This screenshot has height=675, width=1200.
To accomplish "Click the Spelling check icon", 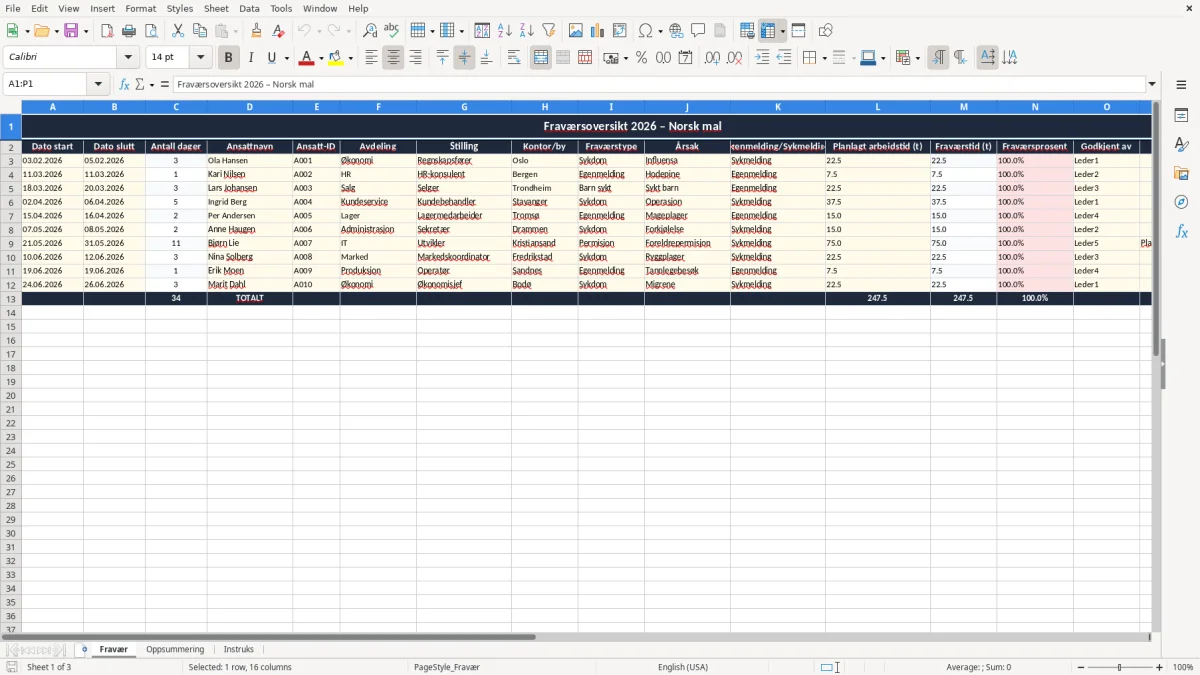I will pos(392,31).
